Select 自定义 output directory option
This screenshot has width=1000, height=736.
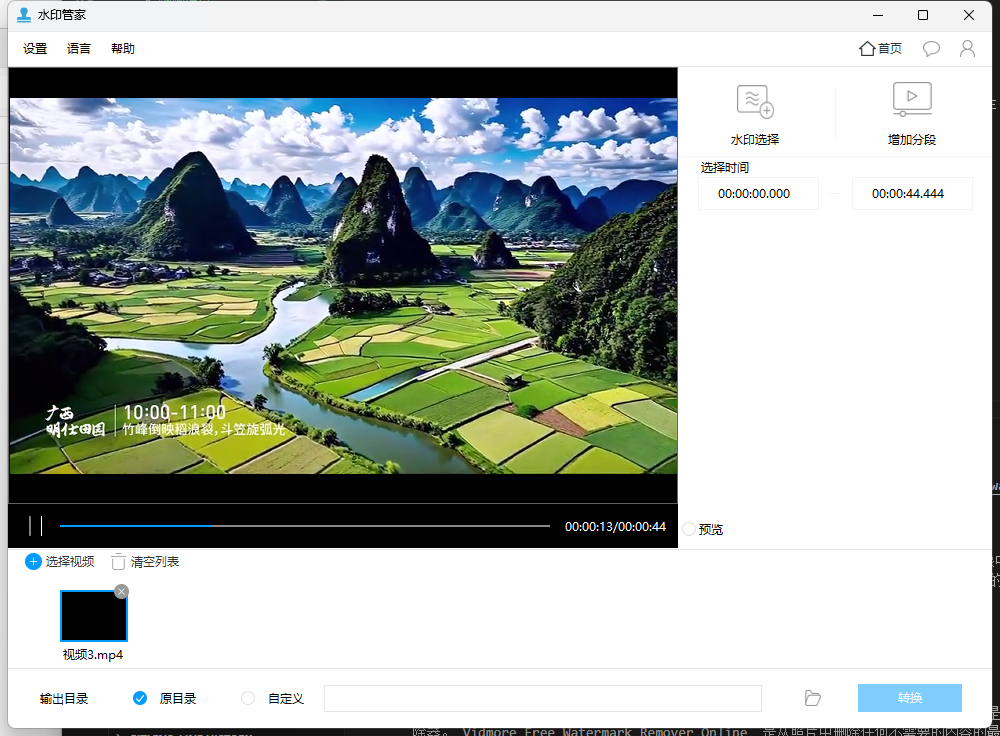(248, 698)
